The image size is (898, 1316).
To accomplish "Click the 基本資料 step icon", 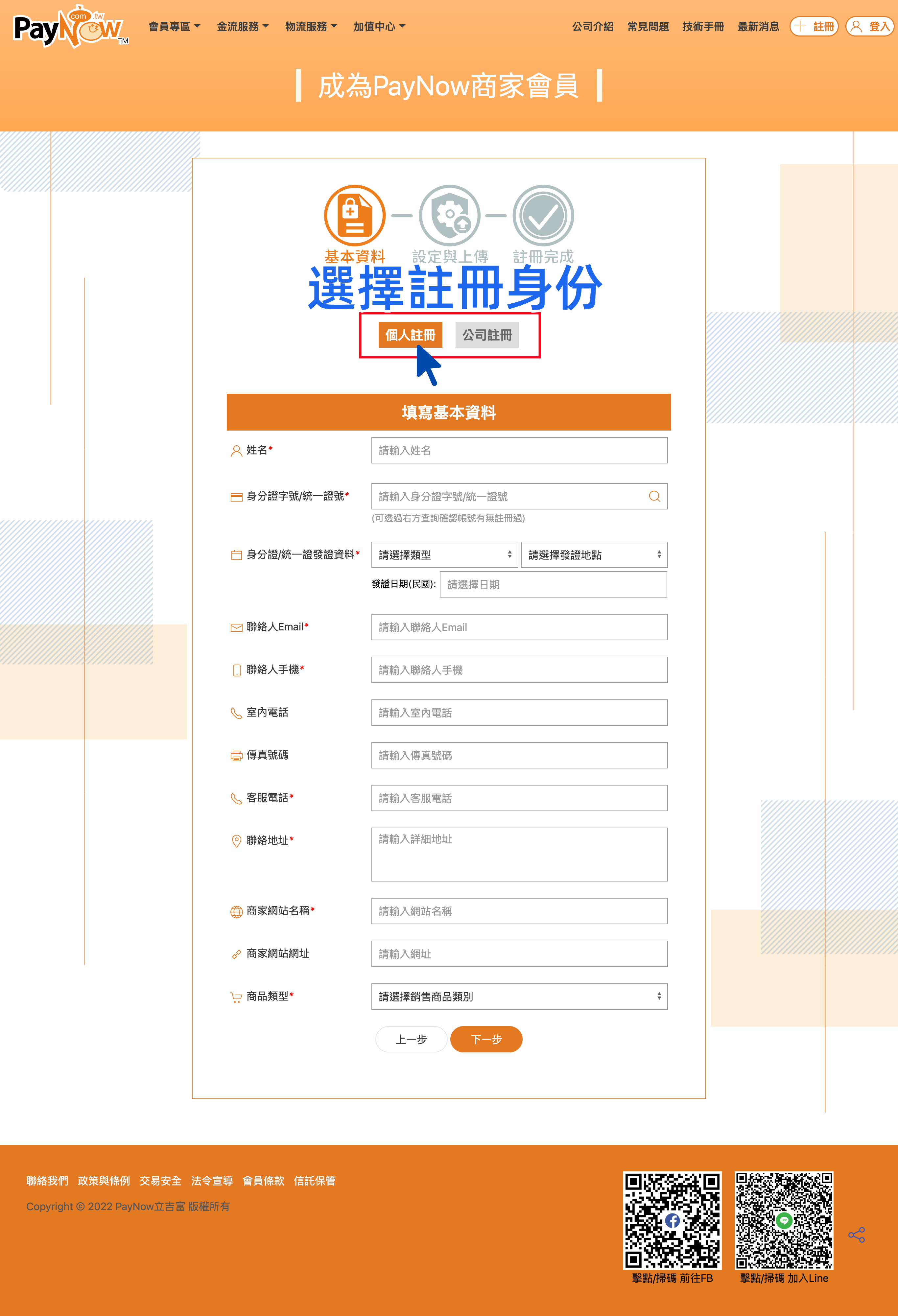I will pyautogui.click(x=355, y=215).
